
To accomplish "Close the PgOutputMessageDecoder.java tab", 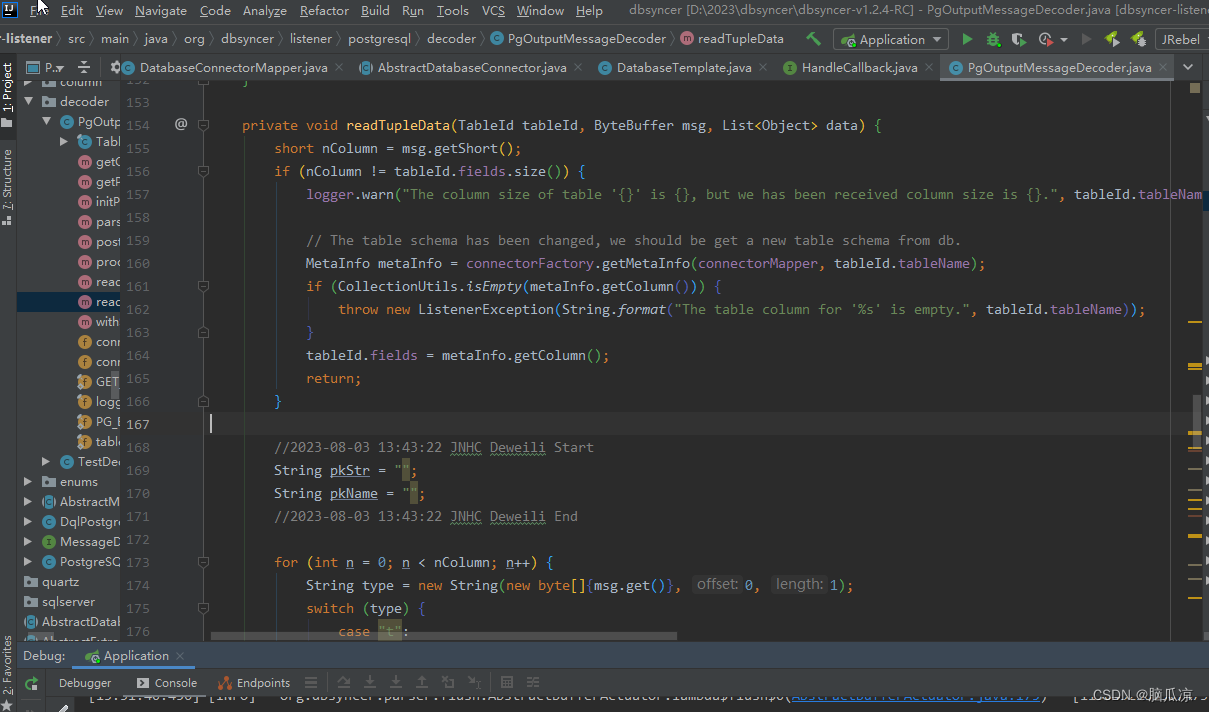I will coord(1163,68).
